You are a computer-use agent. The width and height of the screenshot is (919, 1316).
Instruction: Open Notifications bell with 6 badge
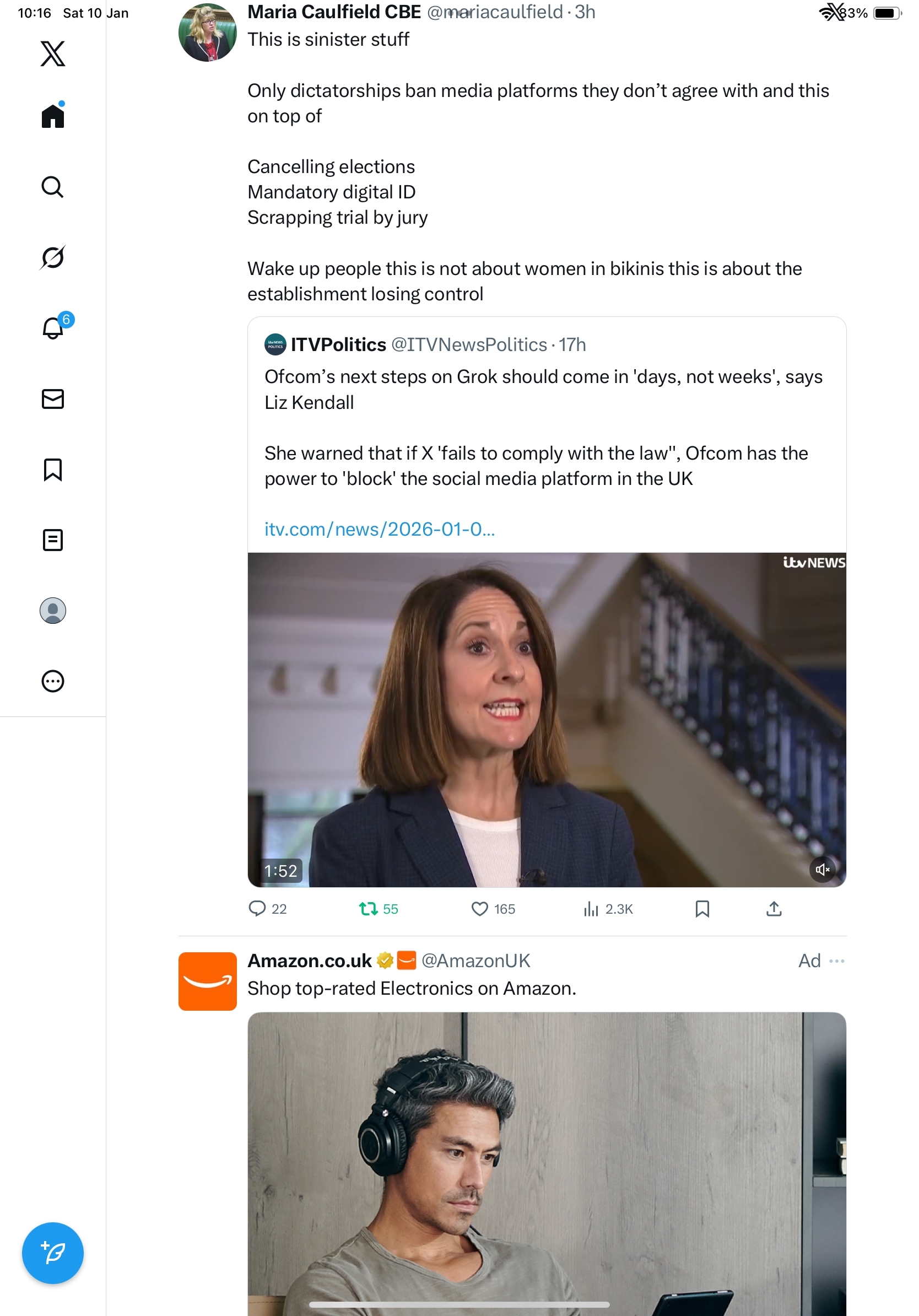point(53,328)
